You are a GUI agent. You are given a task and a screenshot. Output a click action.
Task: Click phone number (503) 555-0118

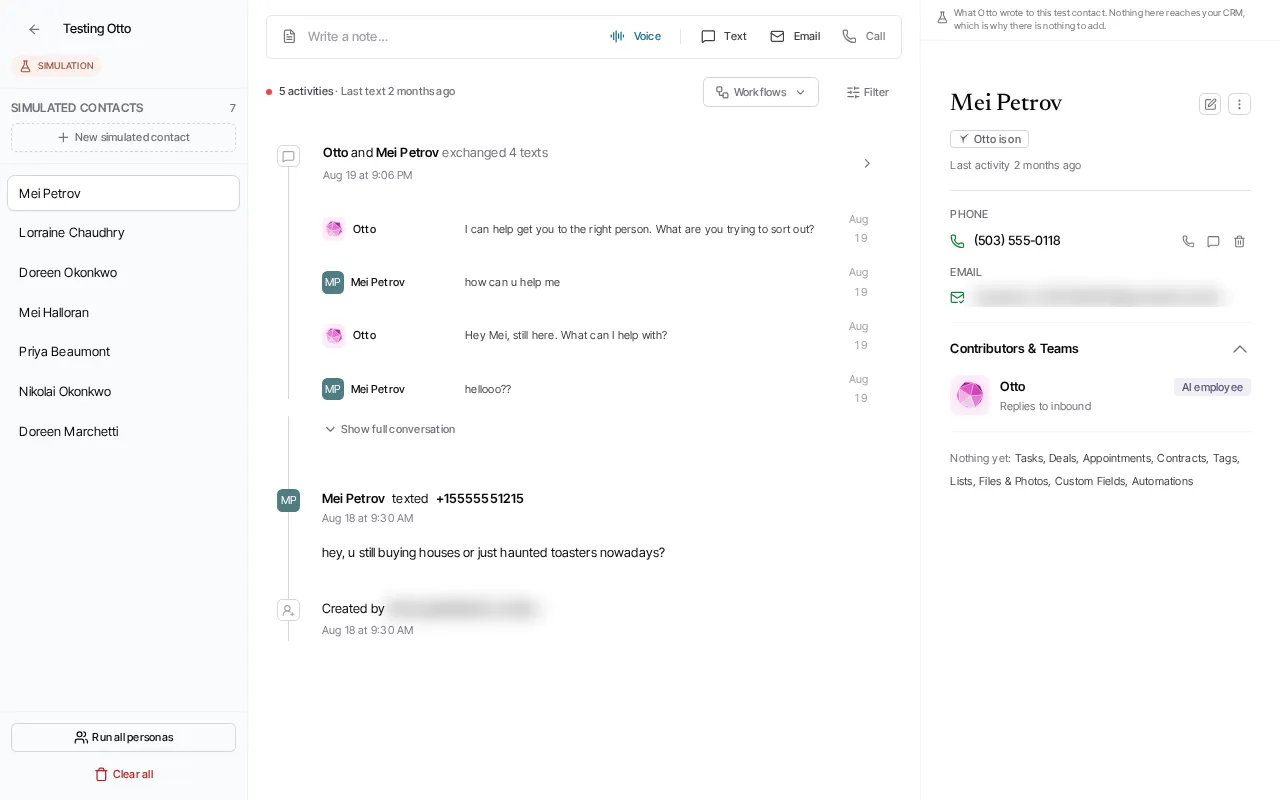click(1017, 241)
